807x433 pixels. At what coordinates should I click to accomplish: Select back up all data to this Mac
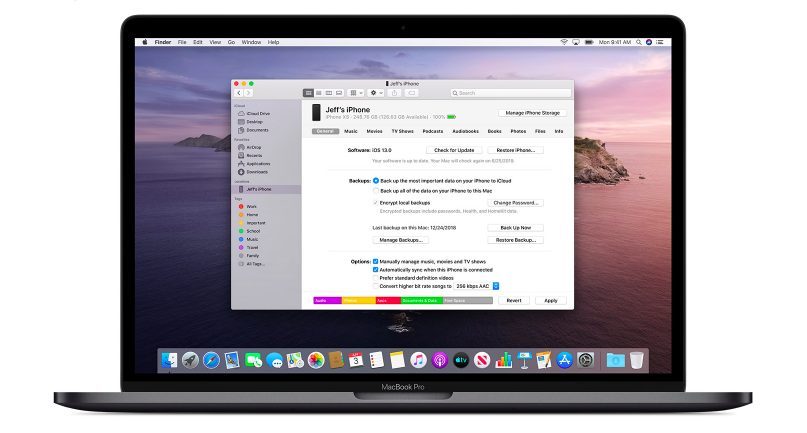tap(376, 190)
